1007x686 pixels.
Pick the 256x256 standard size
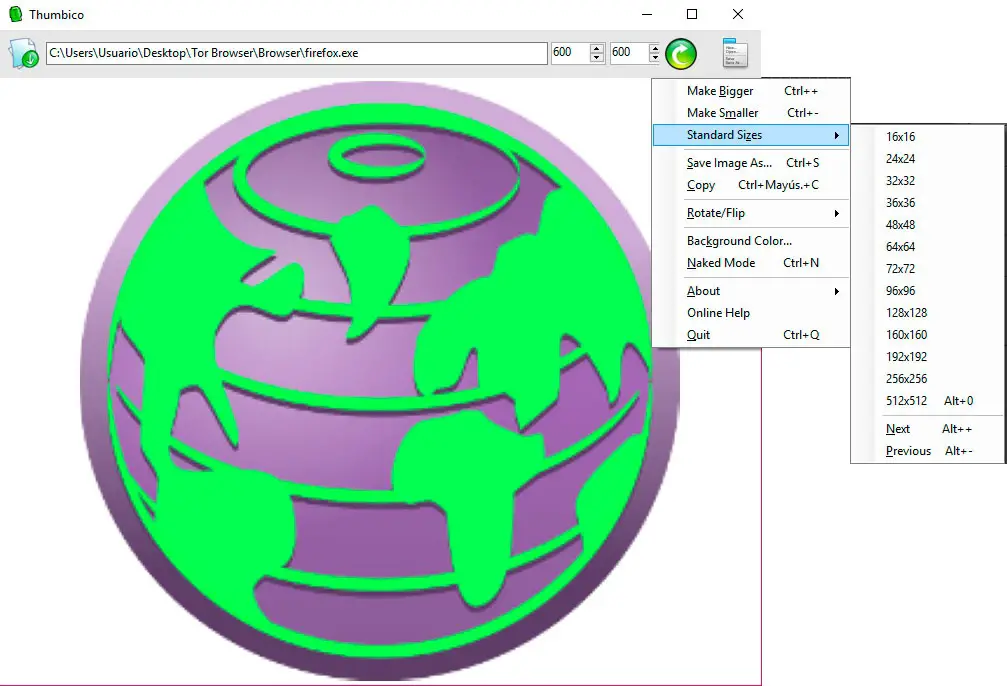coord(927,379)
